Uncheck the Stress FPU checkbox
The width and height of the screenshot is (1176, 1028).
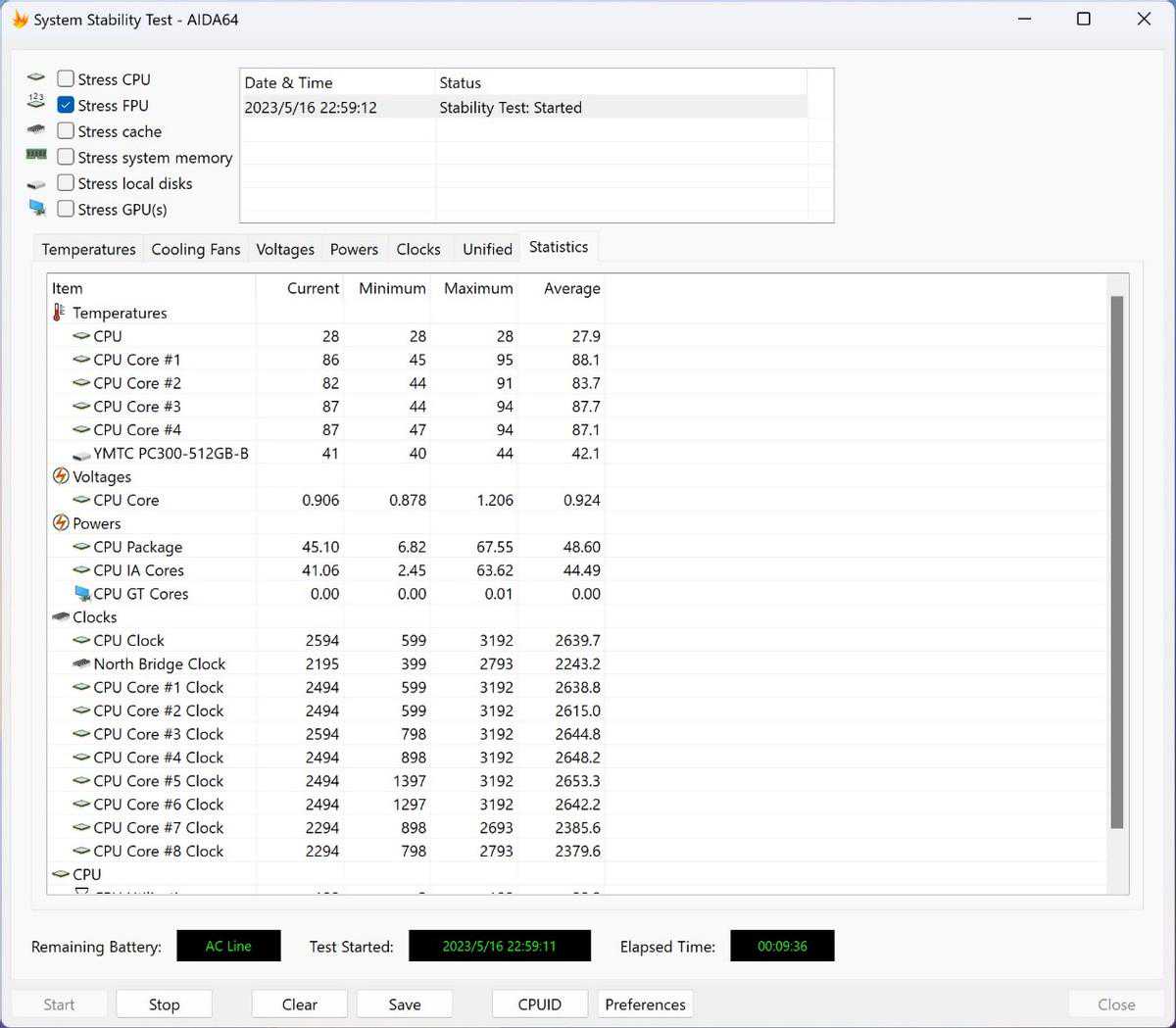click(66, 105)
